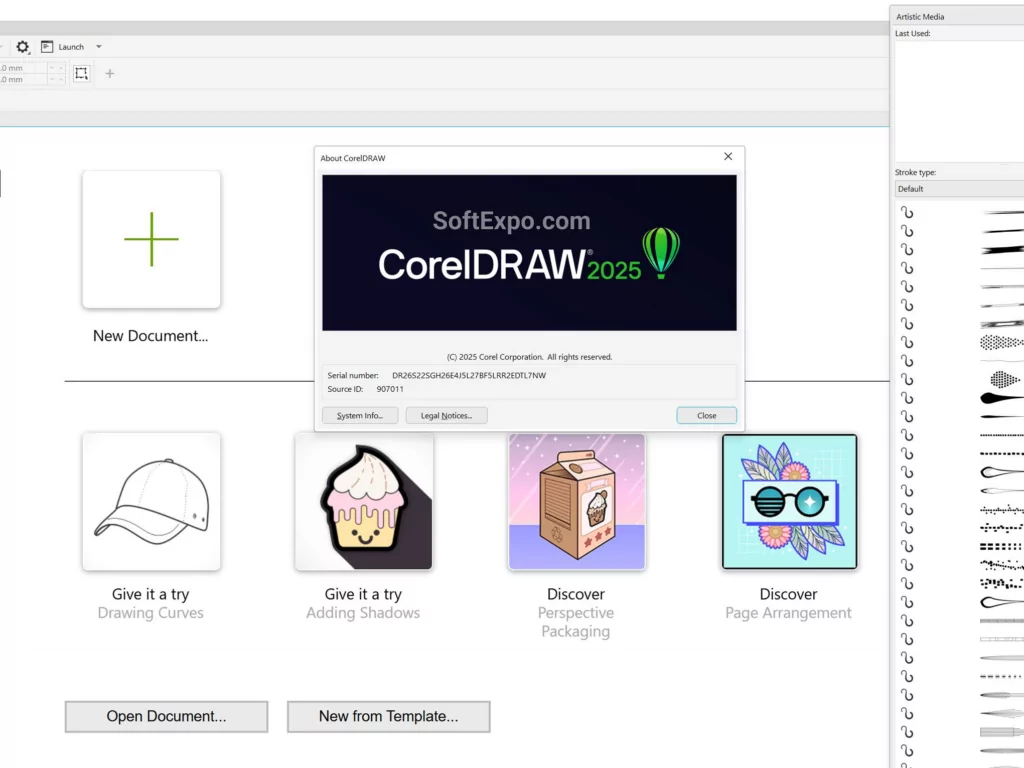
Task: Click the plus icon in the toolbar
Action: point(109,73)
